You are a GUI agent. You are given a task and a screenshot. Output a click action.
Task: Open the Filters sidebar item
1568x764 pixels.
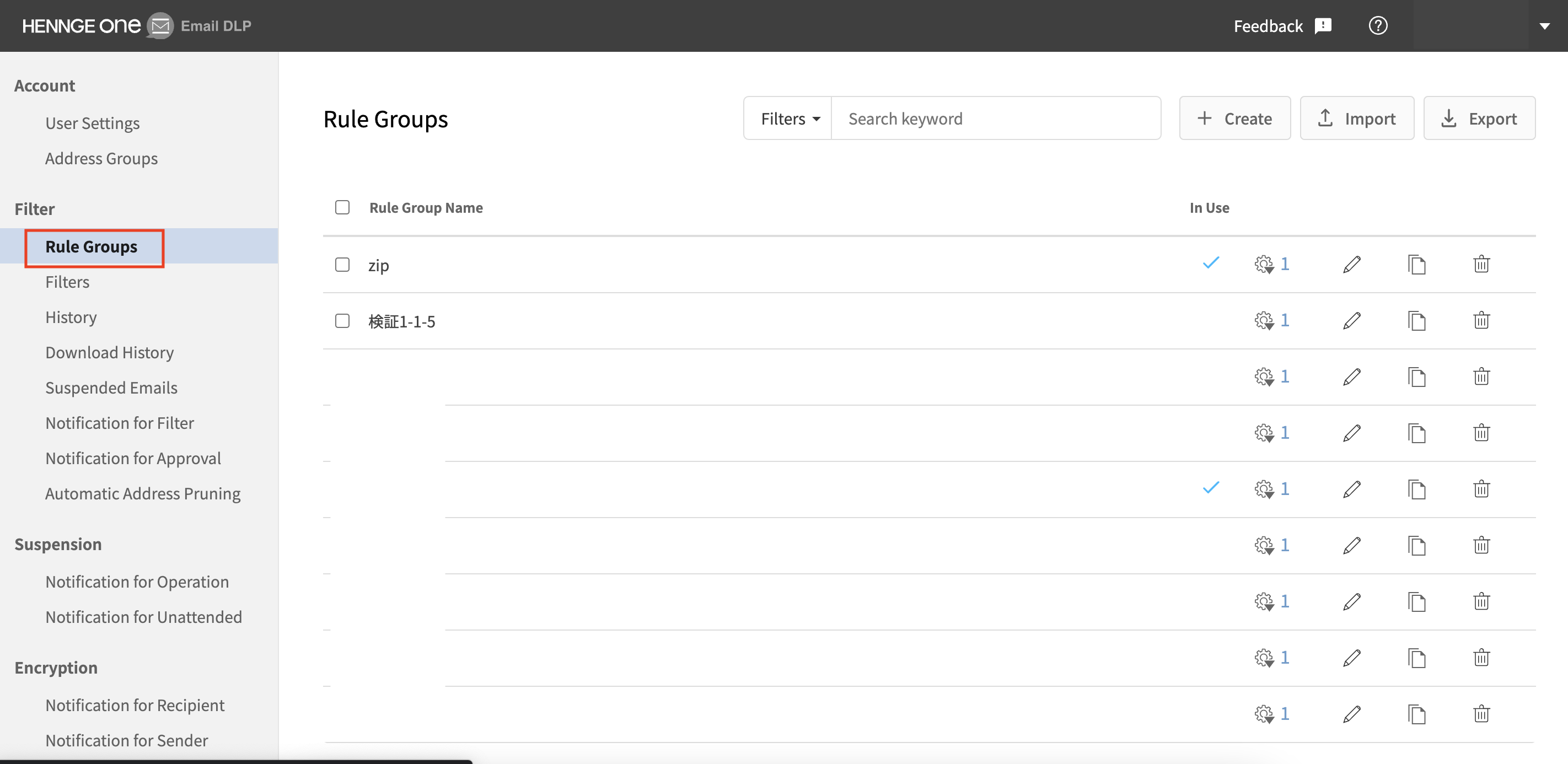[x=67, y=282]
